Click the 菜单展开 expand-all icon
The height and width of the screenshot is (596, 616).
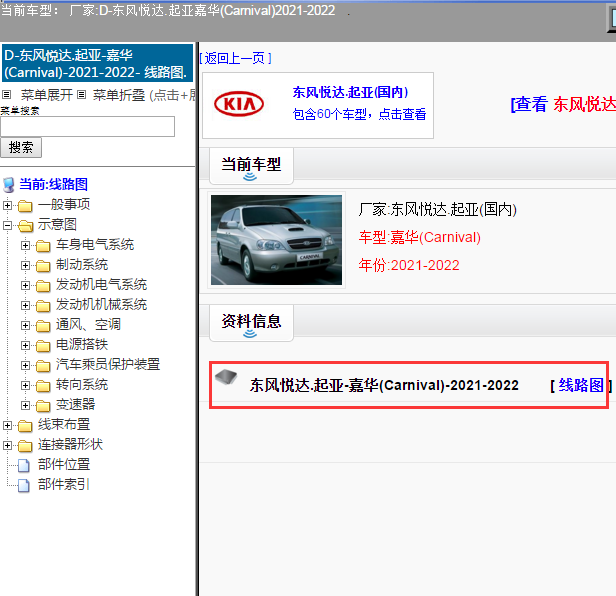pyautogui.click(x=6, y=94)
